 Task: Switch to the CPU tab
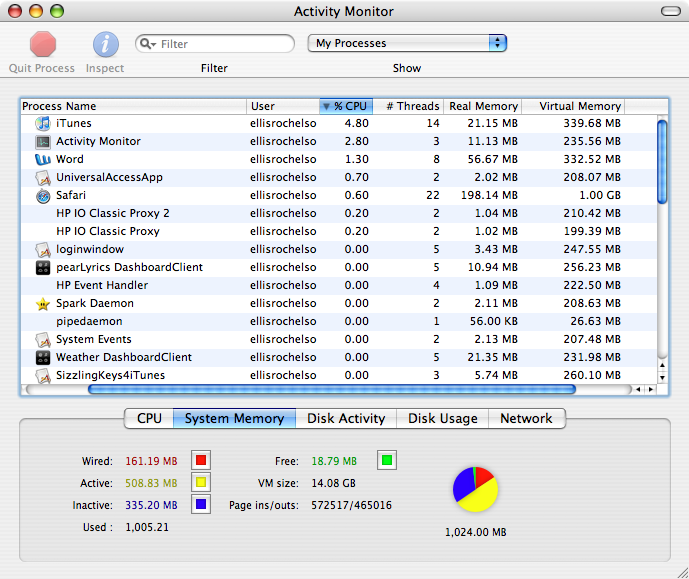149,418
